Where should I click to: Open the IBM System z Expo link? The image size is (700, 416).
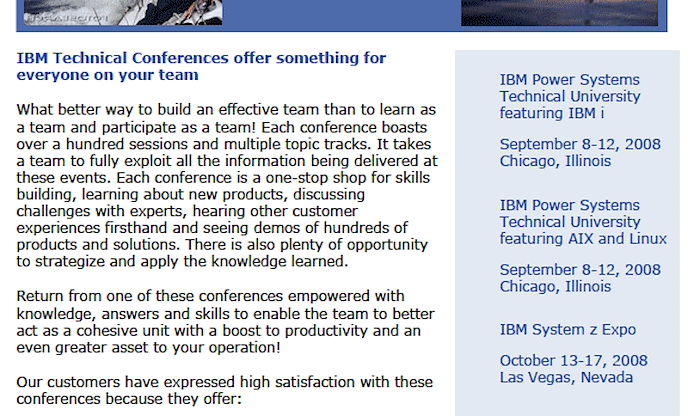pos(568,329)
